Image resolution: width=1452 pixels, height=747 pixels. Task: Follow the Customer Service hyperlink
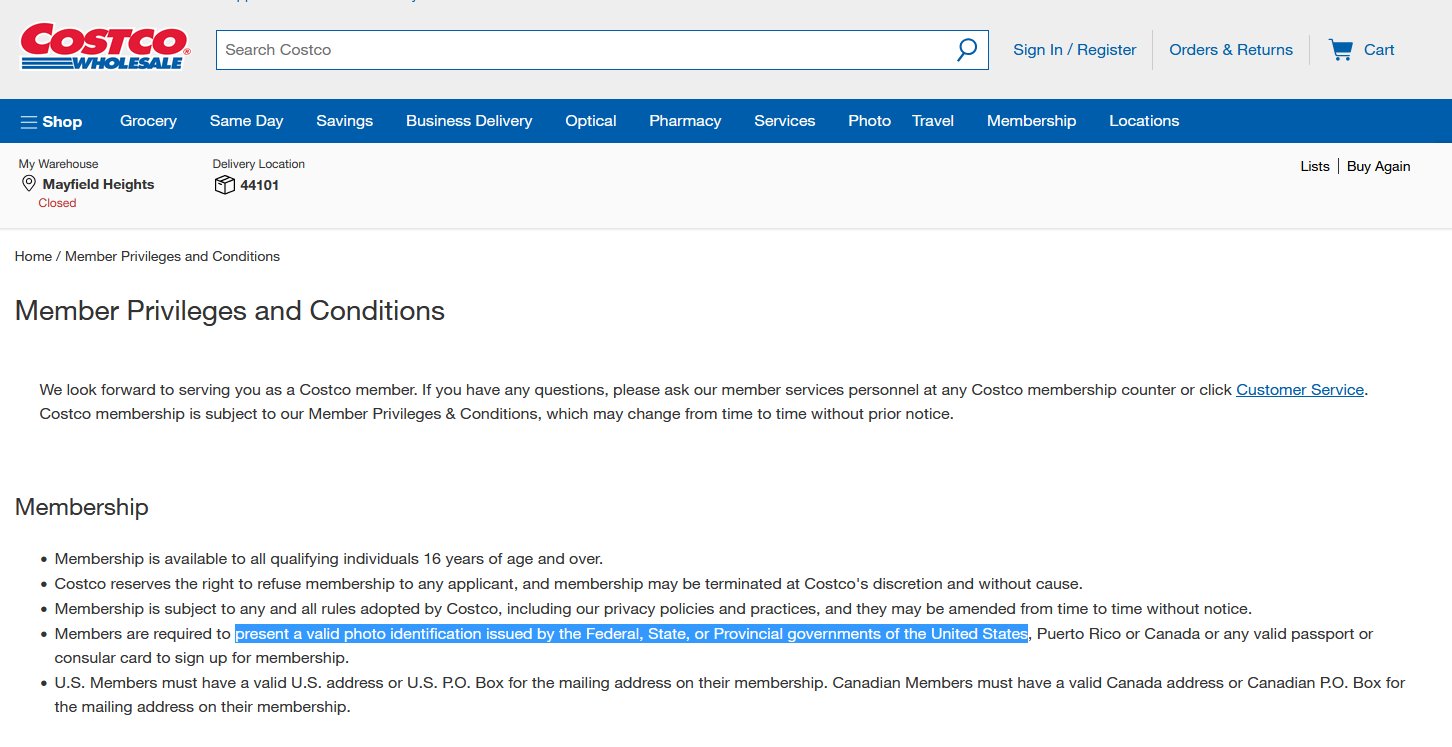[x=1299, y=390]
